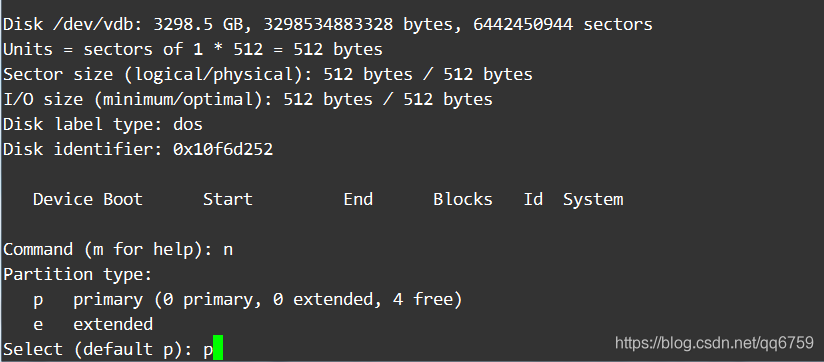Image resolution: width=824 pixels, height=362 pixels.
Task: Click the 'Select (default p):' prompt
Action: coord(98,350)
